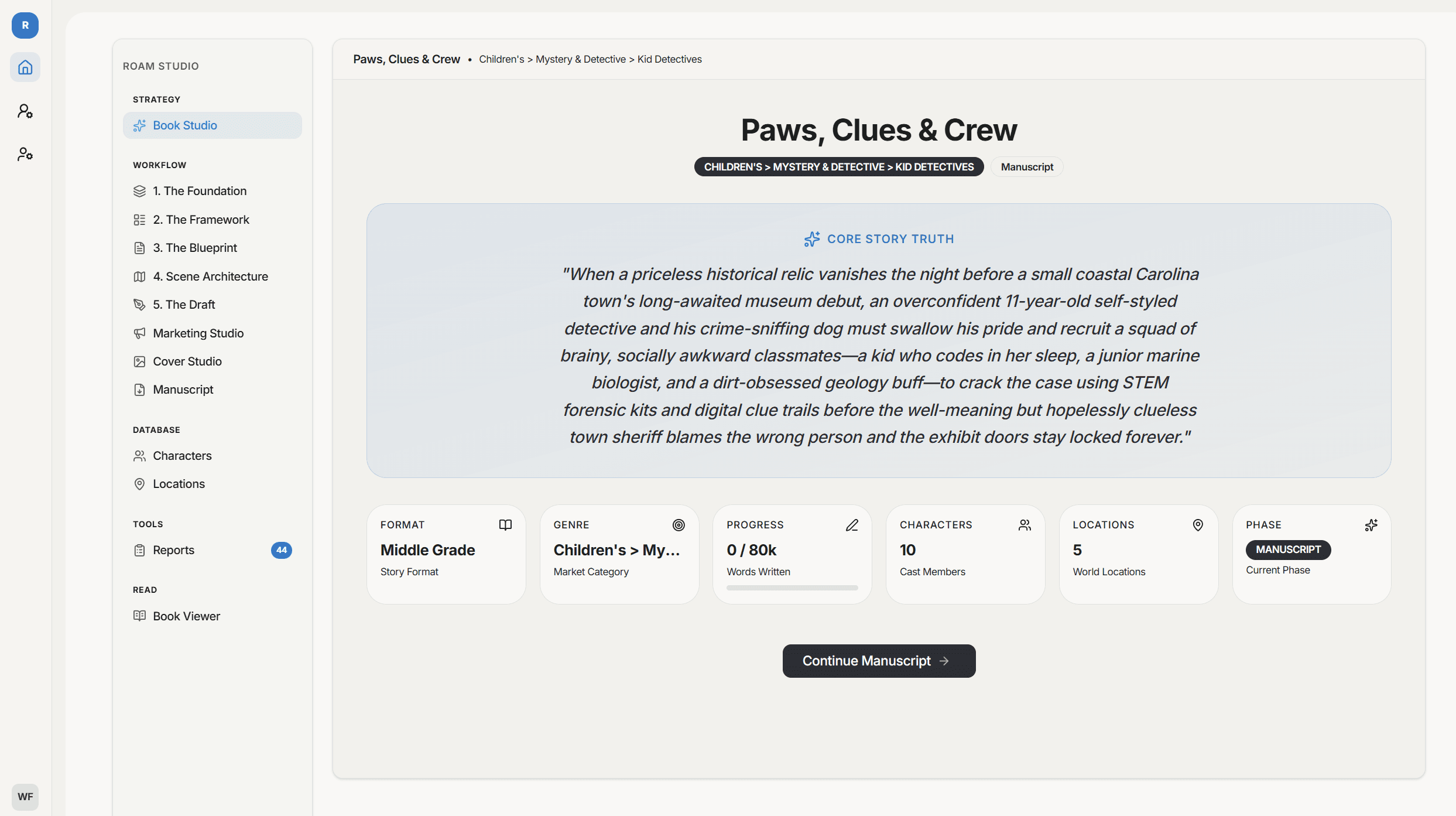Open the user settings icon below Home
Viewport: 1456px width, 816px height.
[x=25, y=111]
